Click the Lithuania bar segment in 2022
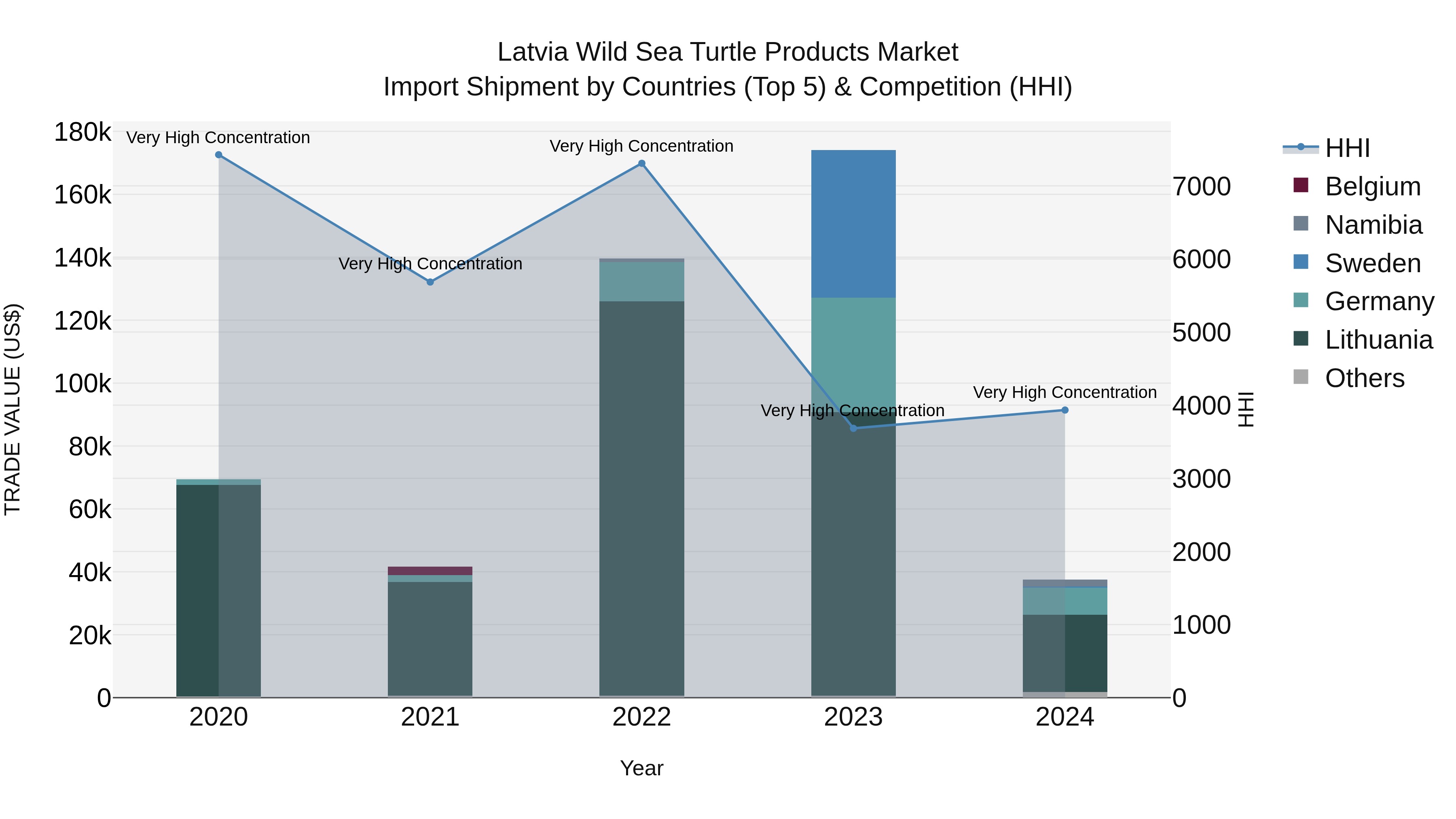Screen dimensions: 1456x819 coord(641,499)
